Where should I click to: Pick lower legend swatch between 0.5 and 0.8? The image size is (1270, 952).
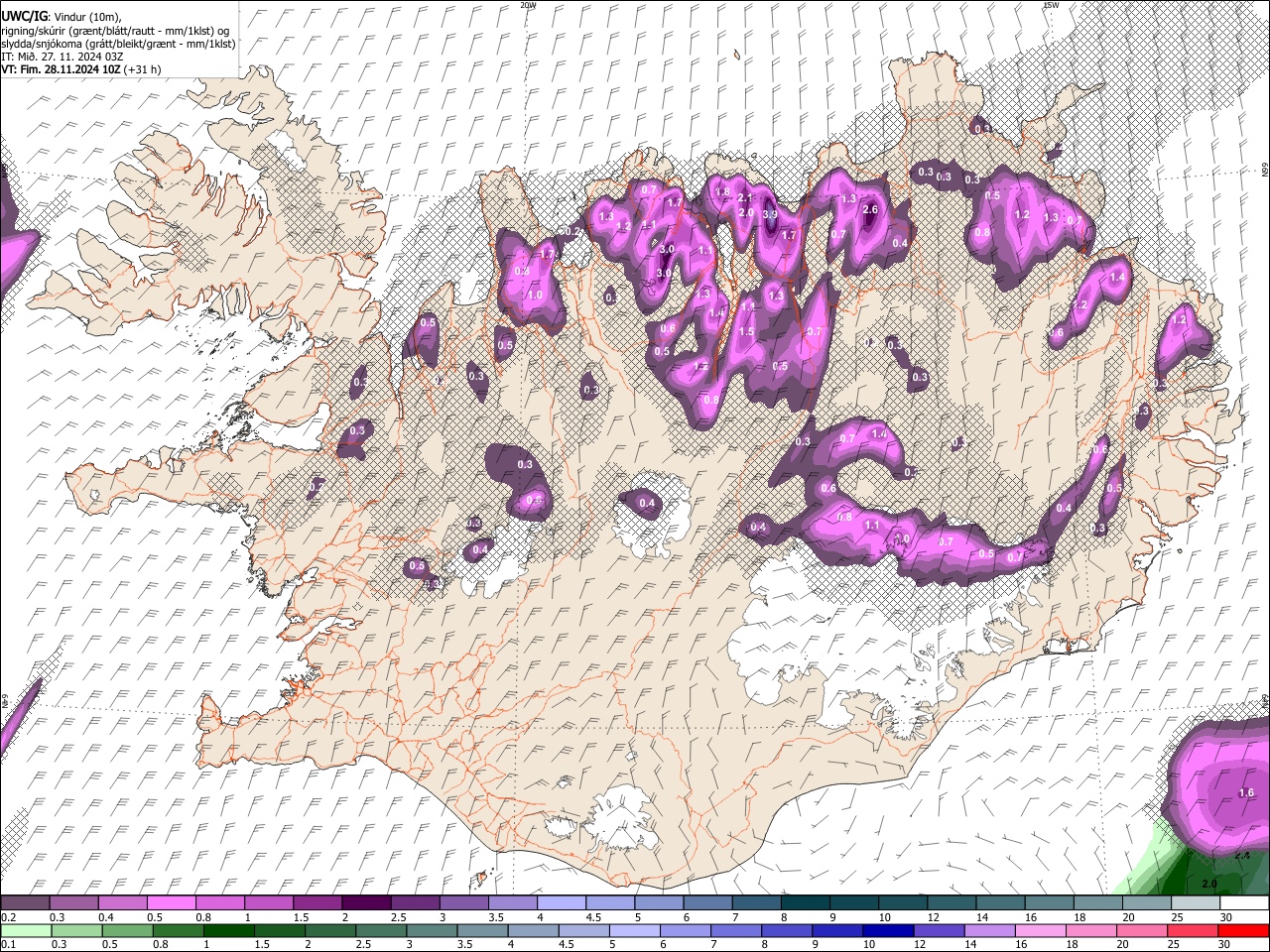pos(128,930)
